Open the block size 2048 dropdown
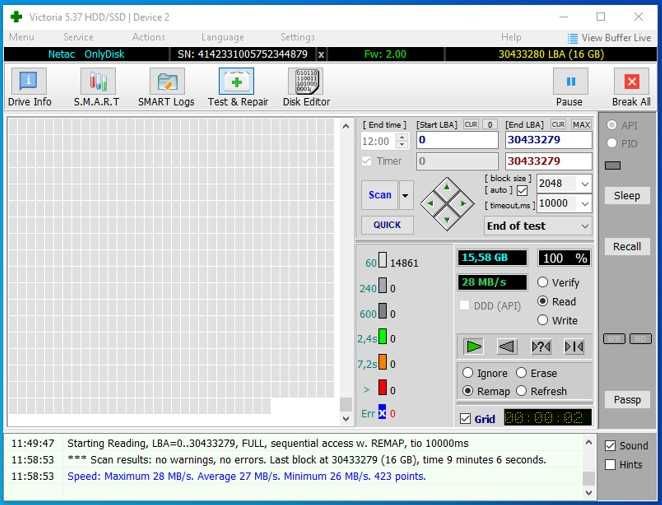 point(585,184)
